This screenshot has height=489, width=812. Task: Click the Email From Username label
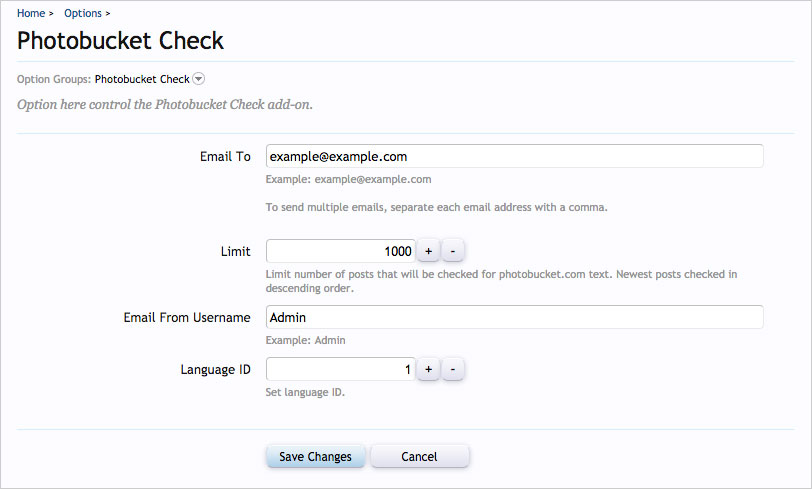pos(187,318)
